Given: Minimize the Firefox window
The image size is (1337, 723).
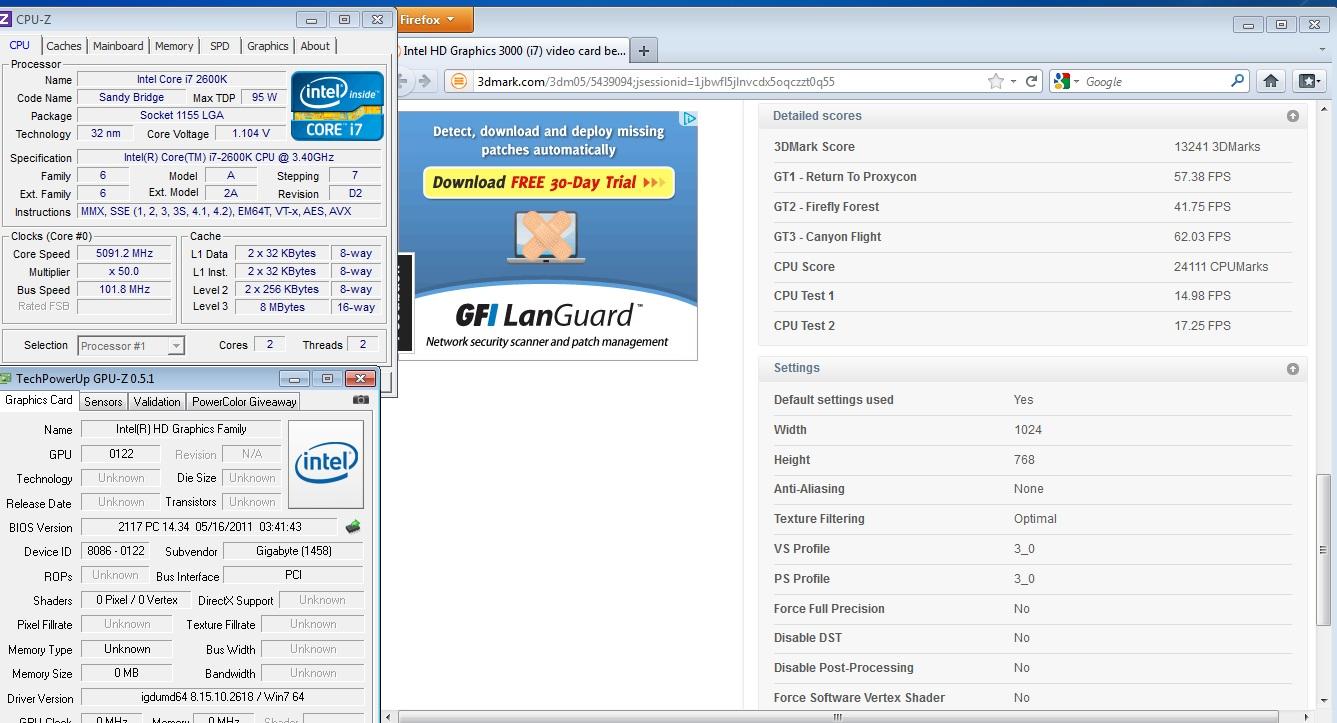Looking at the screenshot, I should (x=1248, y=25).
